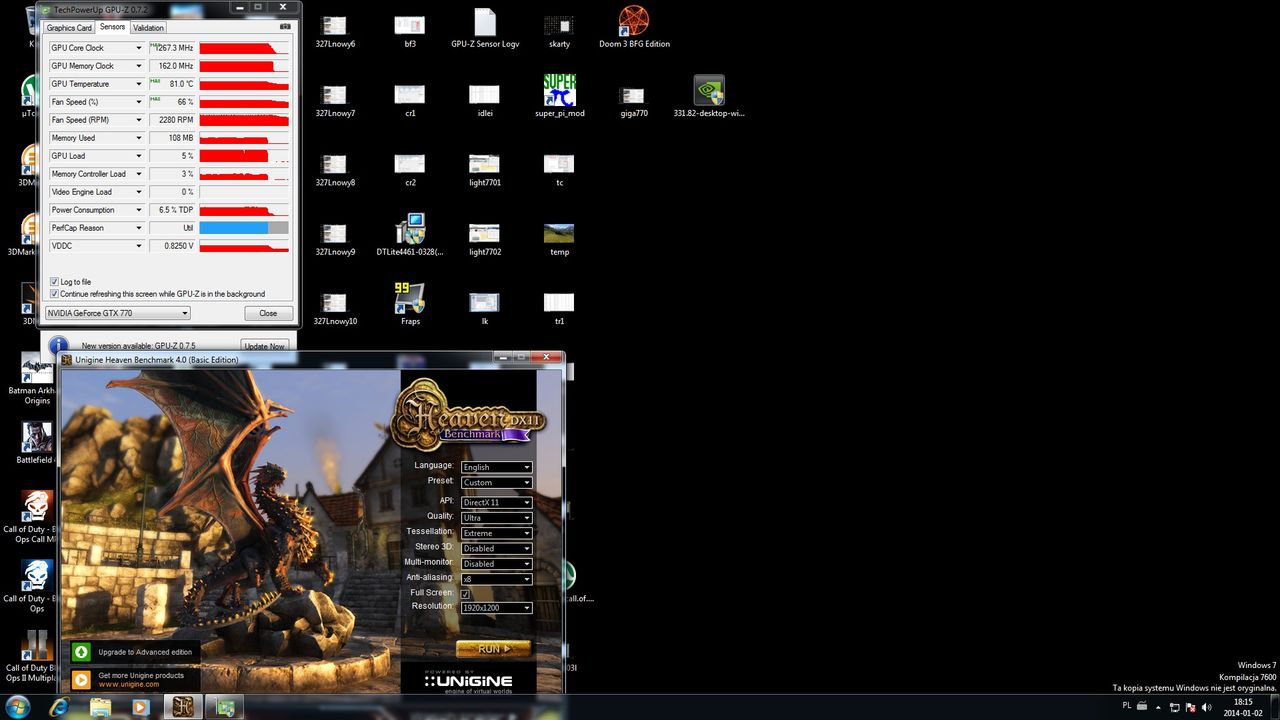The image size is (1280, 720).
Task: Open the Anti-aliasing dropdown showing x8
Action: pyautogui.click(x=496, y=578)
